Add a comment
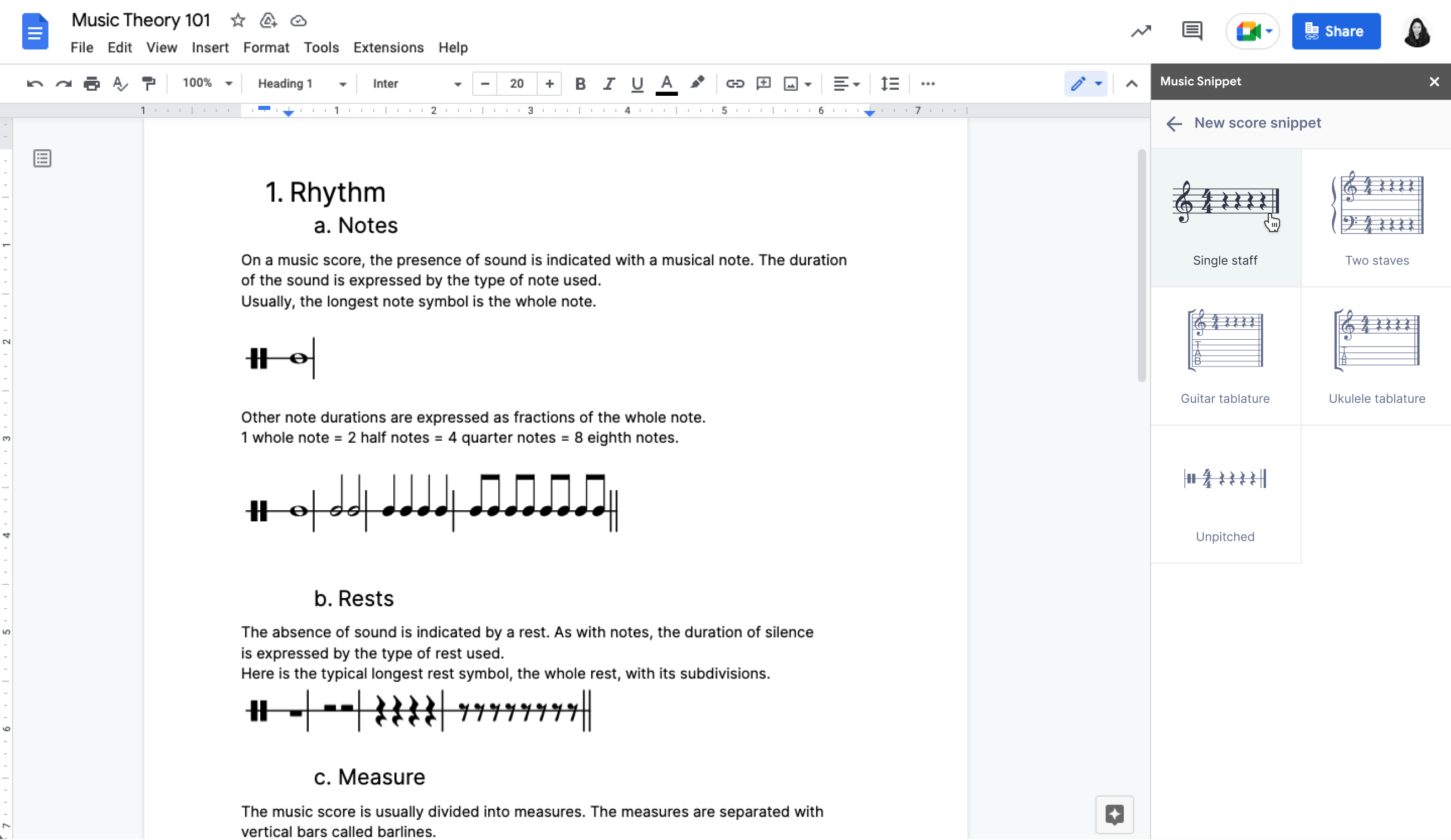 click(x=763, y=84)
